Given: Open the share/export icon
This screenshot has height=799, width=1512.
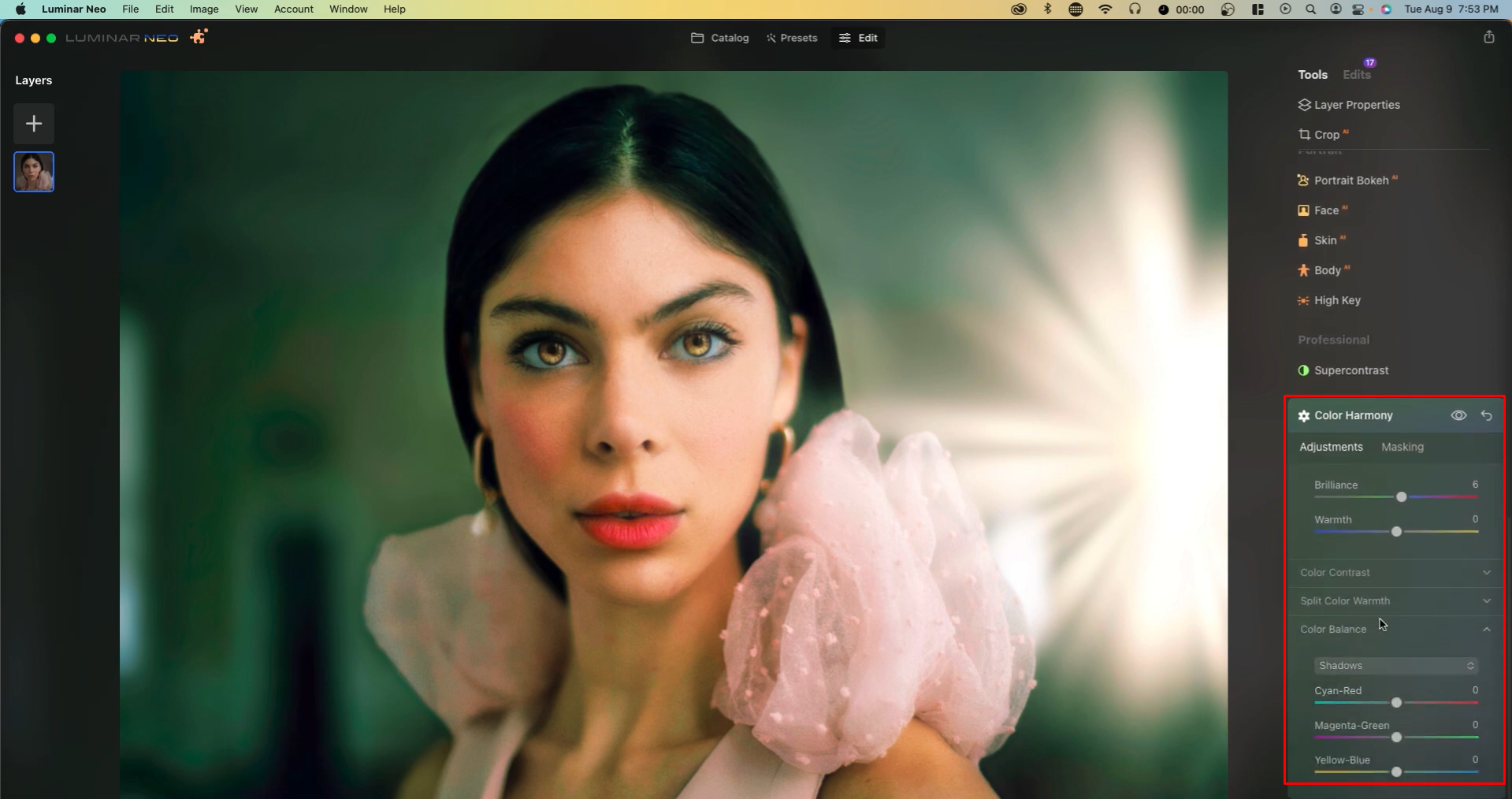Looking at the screenshot, I should pos(1488,37).
